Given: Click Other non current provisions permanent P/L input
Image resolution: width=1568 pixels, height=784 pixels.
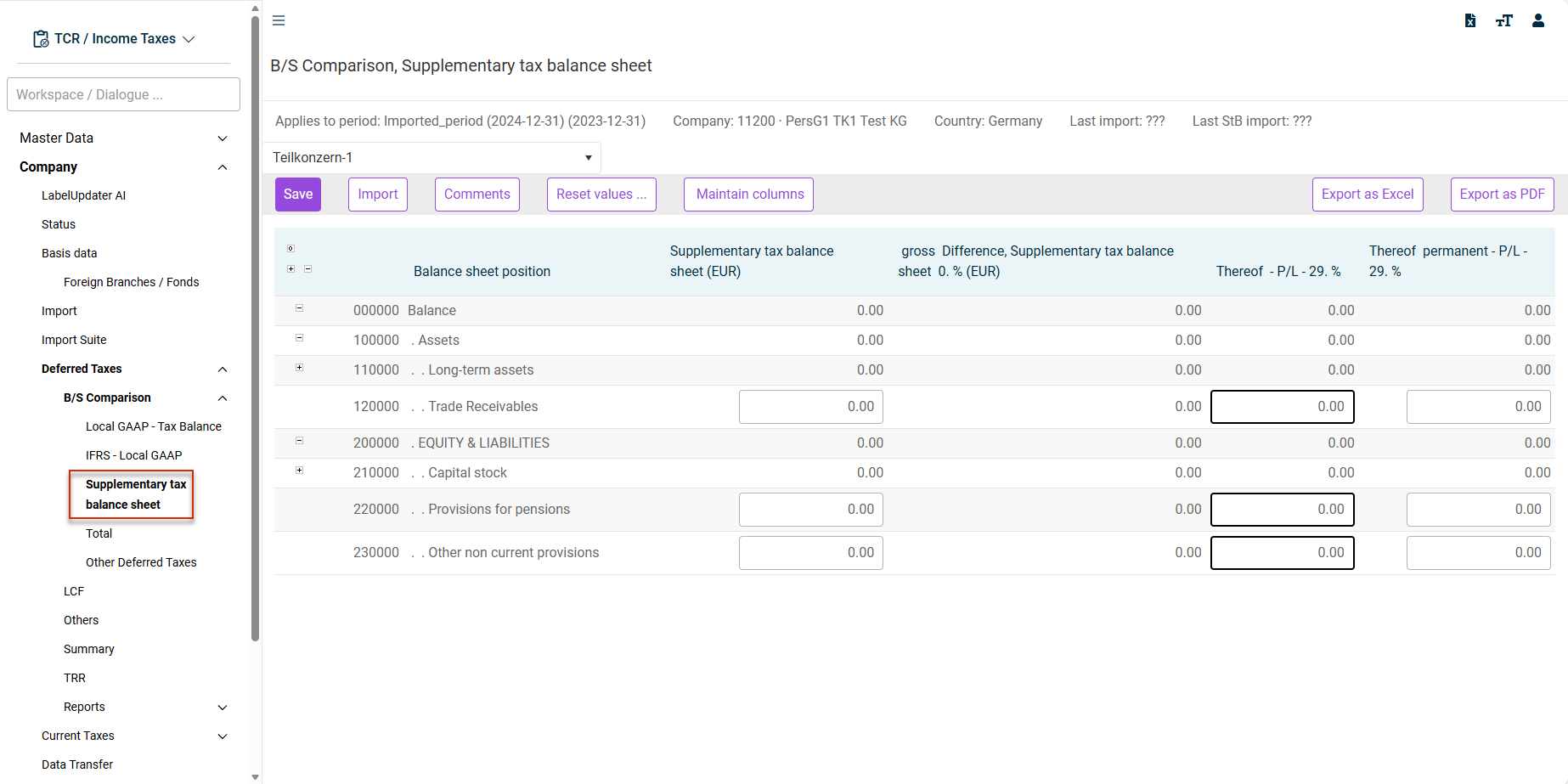Looking at the screenshot, I should 1479,553.
